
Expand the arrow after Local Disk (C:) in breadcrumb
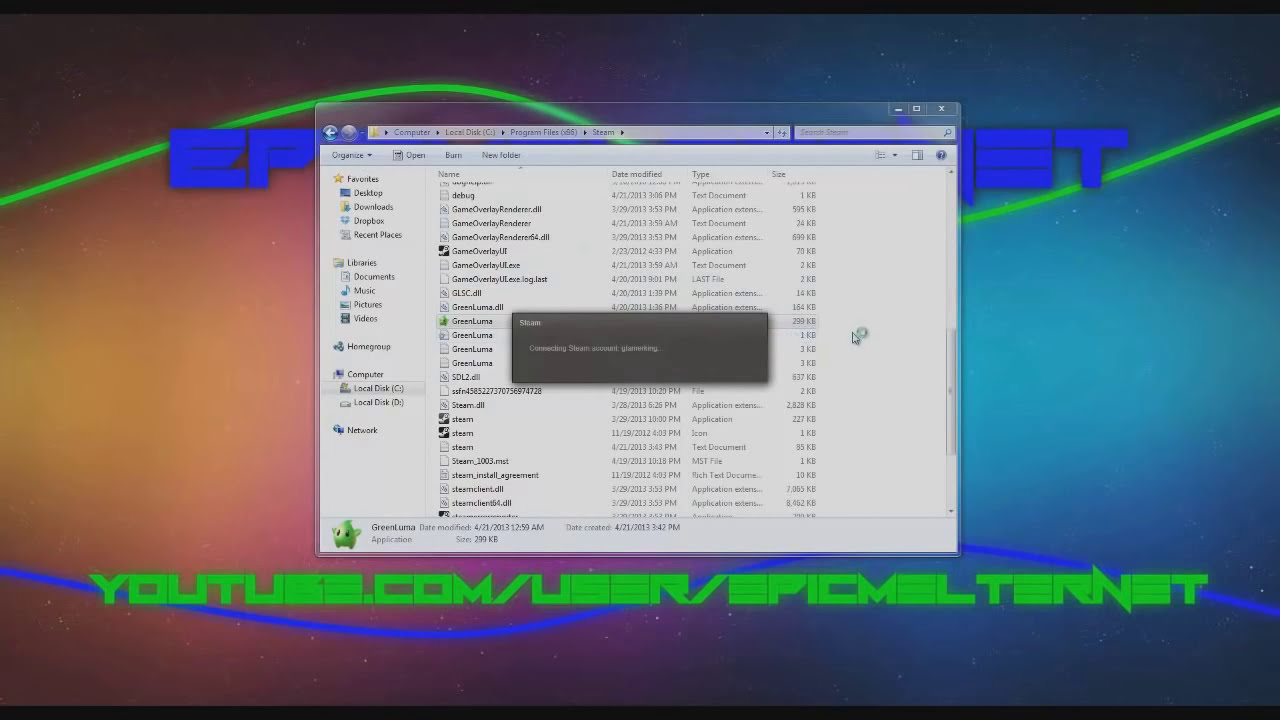pos(502,132)
